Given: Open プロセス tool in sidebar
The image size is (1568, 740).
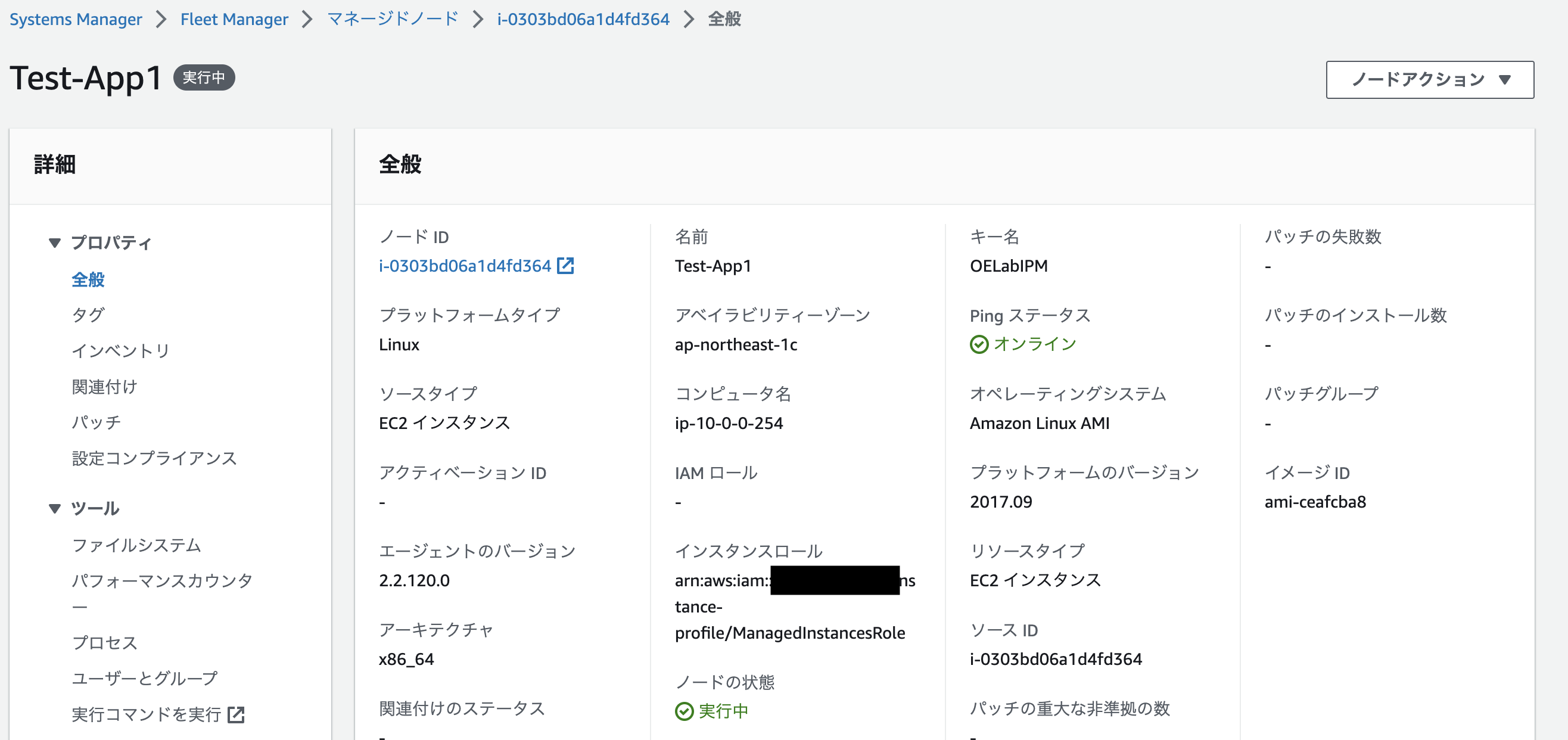Looking at the screenshot, I should pos(105,642).
